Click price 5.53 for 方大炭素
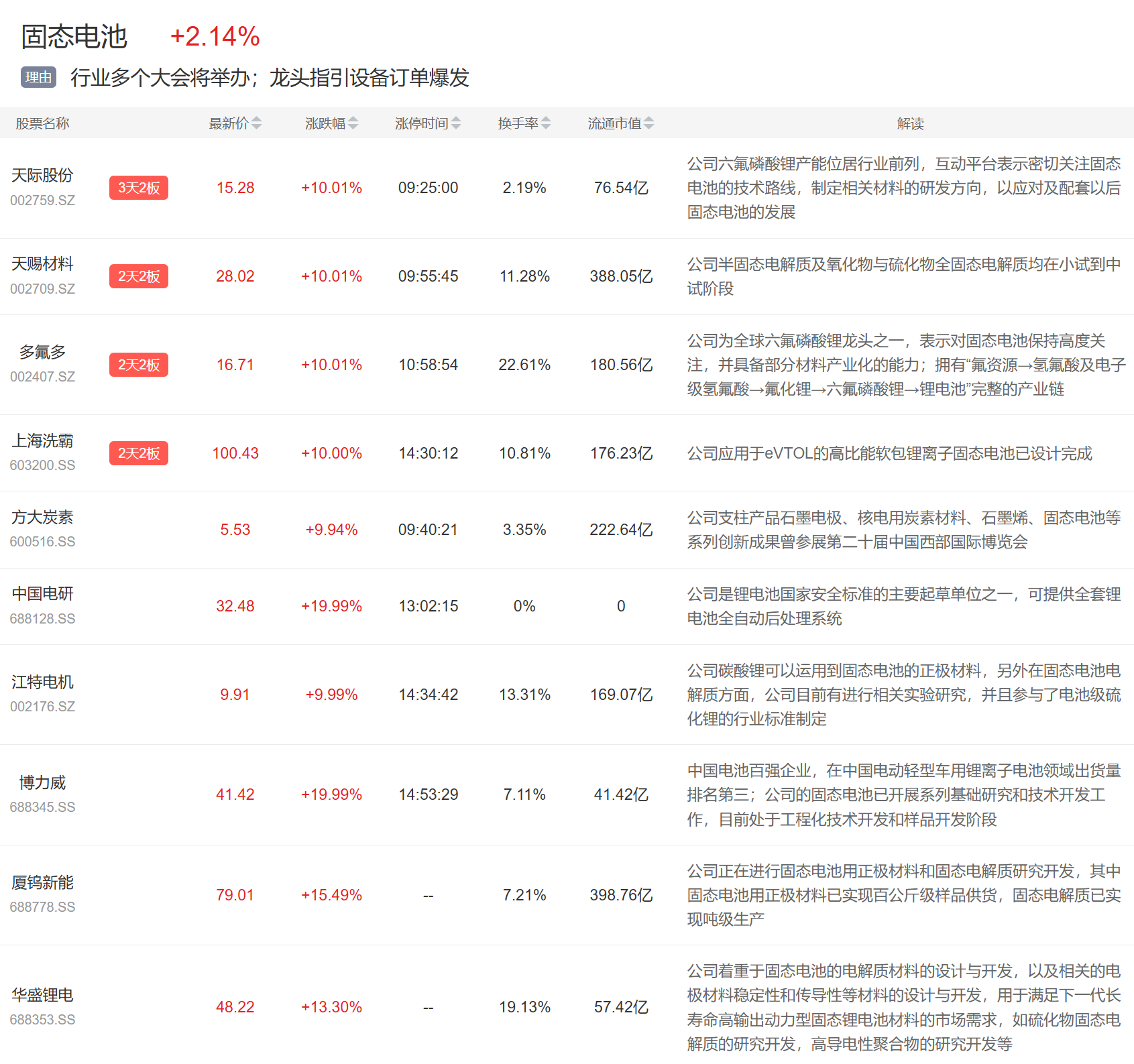Viewport: 1134px width, 1064px height. tap(235, 530)
